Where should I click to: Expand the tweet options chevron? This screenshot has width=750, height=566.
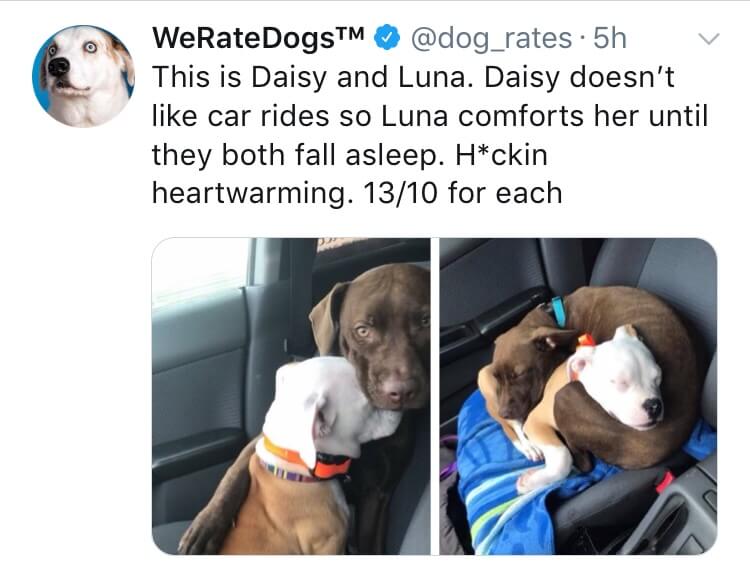pyautogui.click(x=708, y=38)
